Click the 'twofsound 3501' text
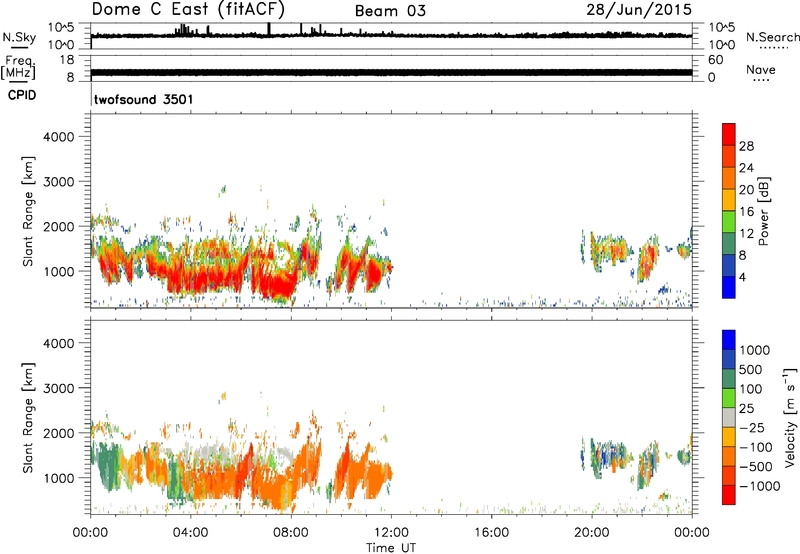This screenshot has width=800, height=554. pos(144,99)
